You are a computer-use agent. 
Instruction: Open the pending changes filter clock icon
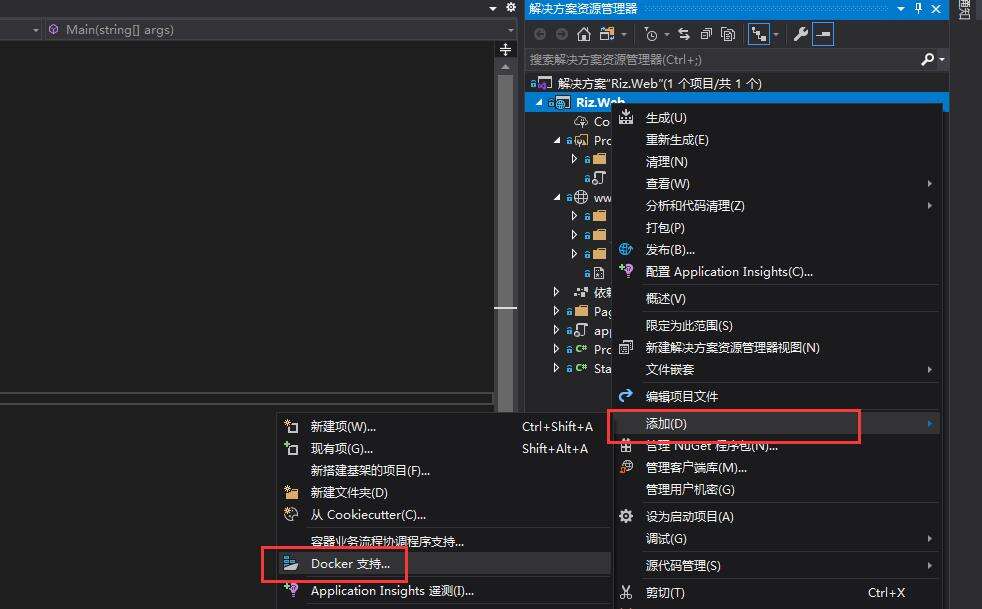coord(651,35)
